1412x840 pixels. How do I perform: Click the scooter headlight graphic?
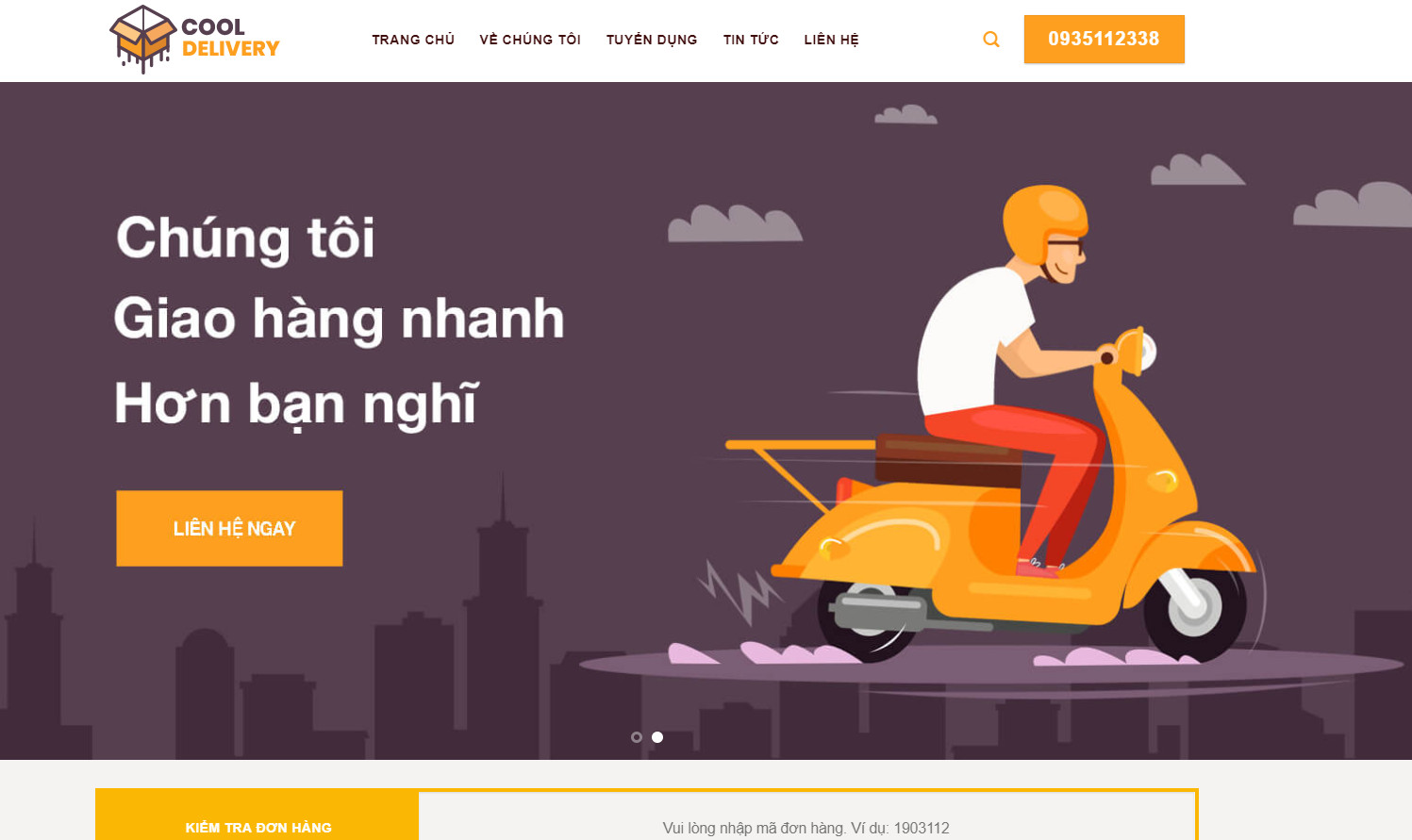1138,350
